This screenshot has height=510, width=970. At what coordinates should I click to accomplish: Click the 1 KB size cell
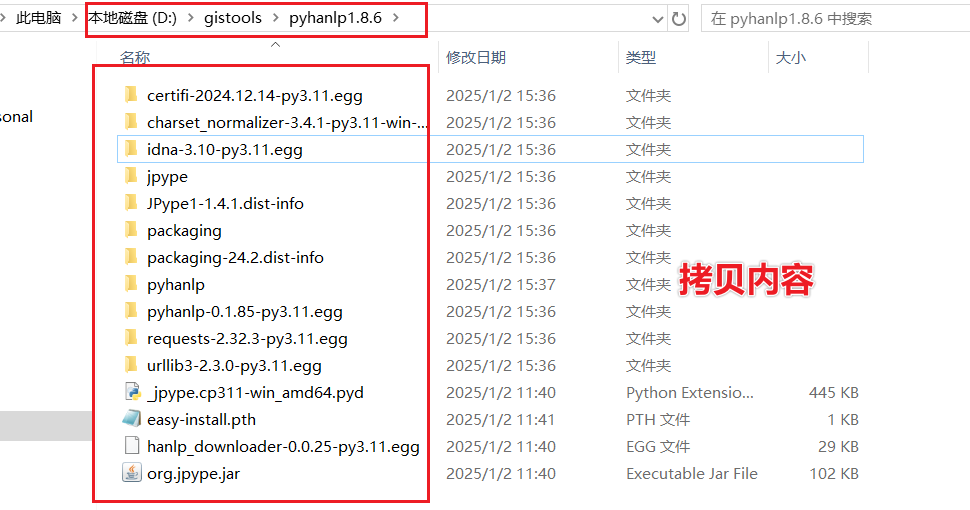(x=843, y=420)
